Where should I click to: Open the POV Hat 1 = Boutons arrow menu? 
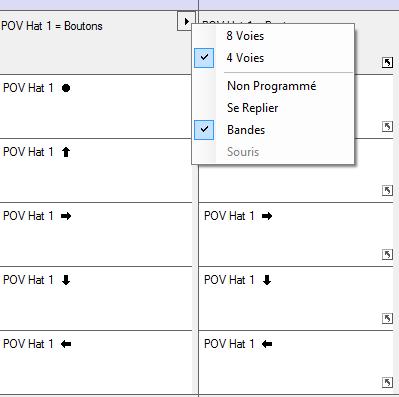186,22
